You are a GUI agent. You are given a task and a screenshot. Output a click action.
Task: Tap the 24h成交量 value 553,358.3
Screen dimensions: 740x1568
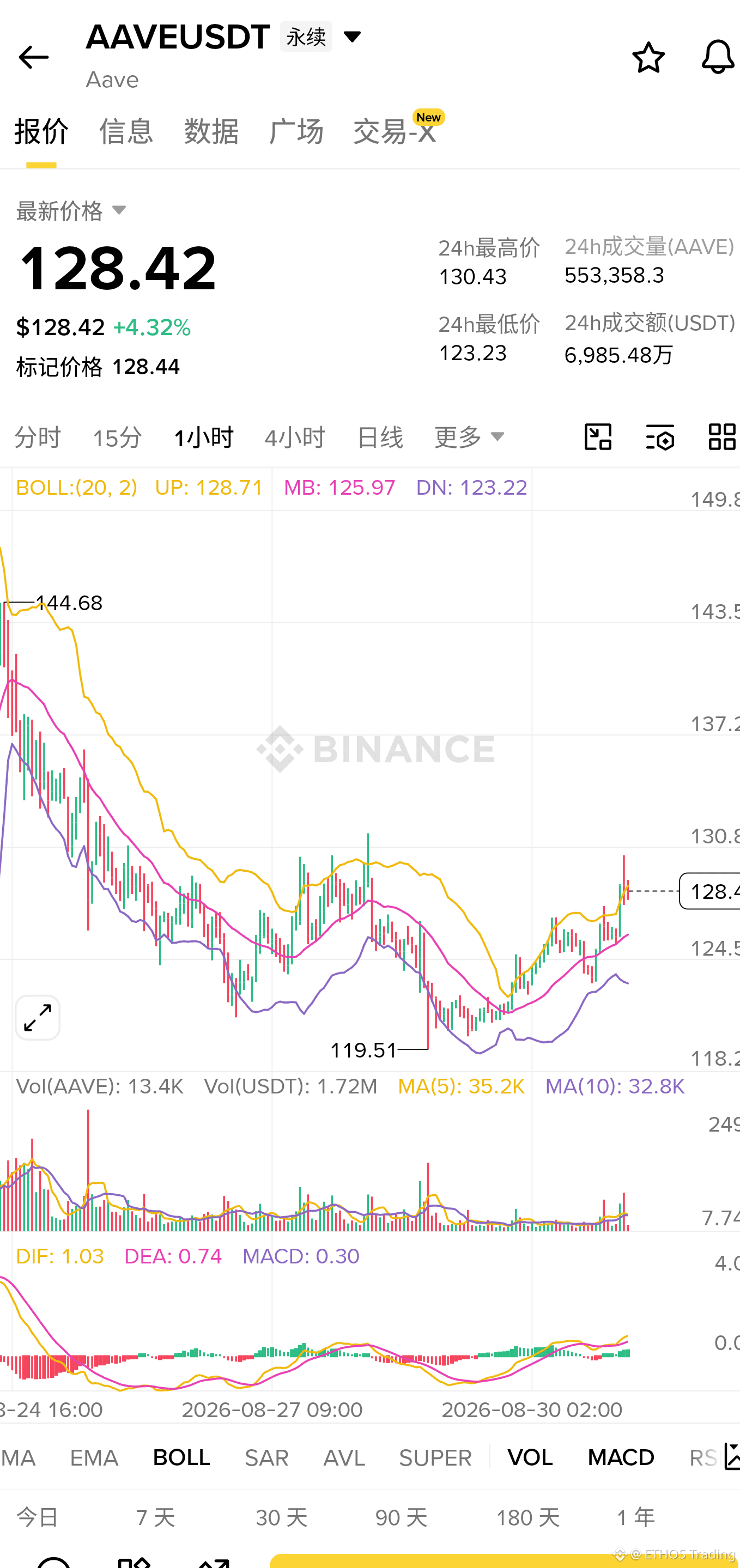click(x=614, y=275)
